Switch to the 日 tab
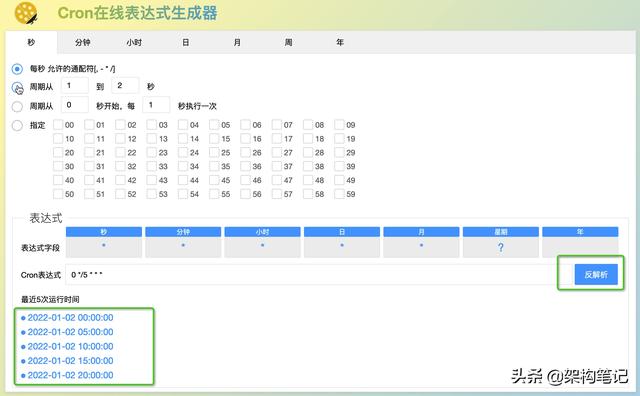Image resolution: width=640 pixels, height=396 pixels. [186, 42]
